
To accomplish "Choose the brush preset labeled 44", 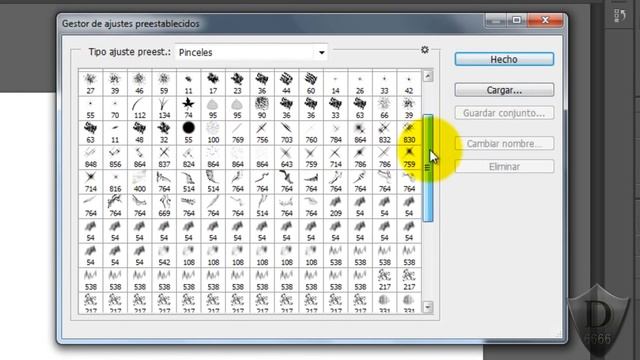I will [287, 84].
